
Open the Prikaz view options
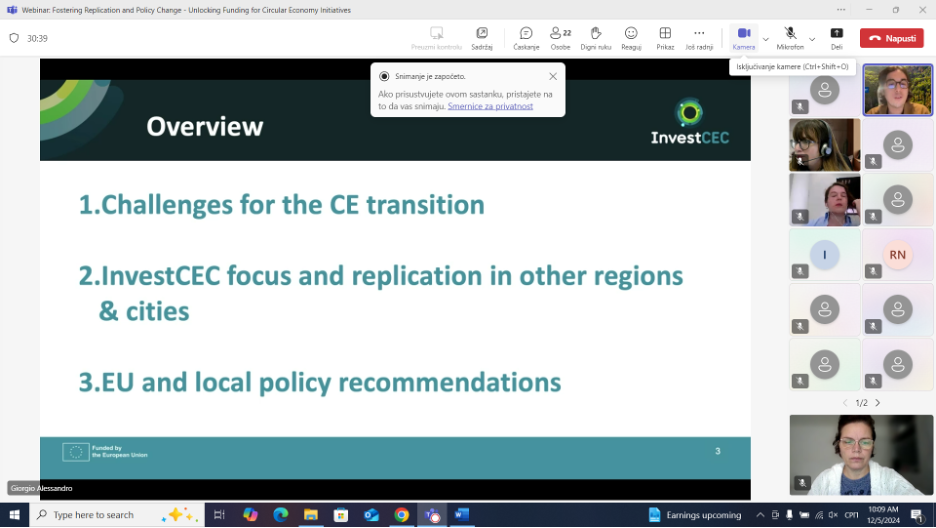click(x=665, y=38)
